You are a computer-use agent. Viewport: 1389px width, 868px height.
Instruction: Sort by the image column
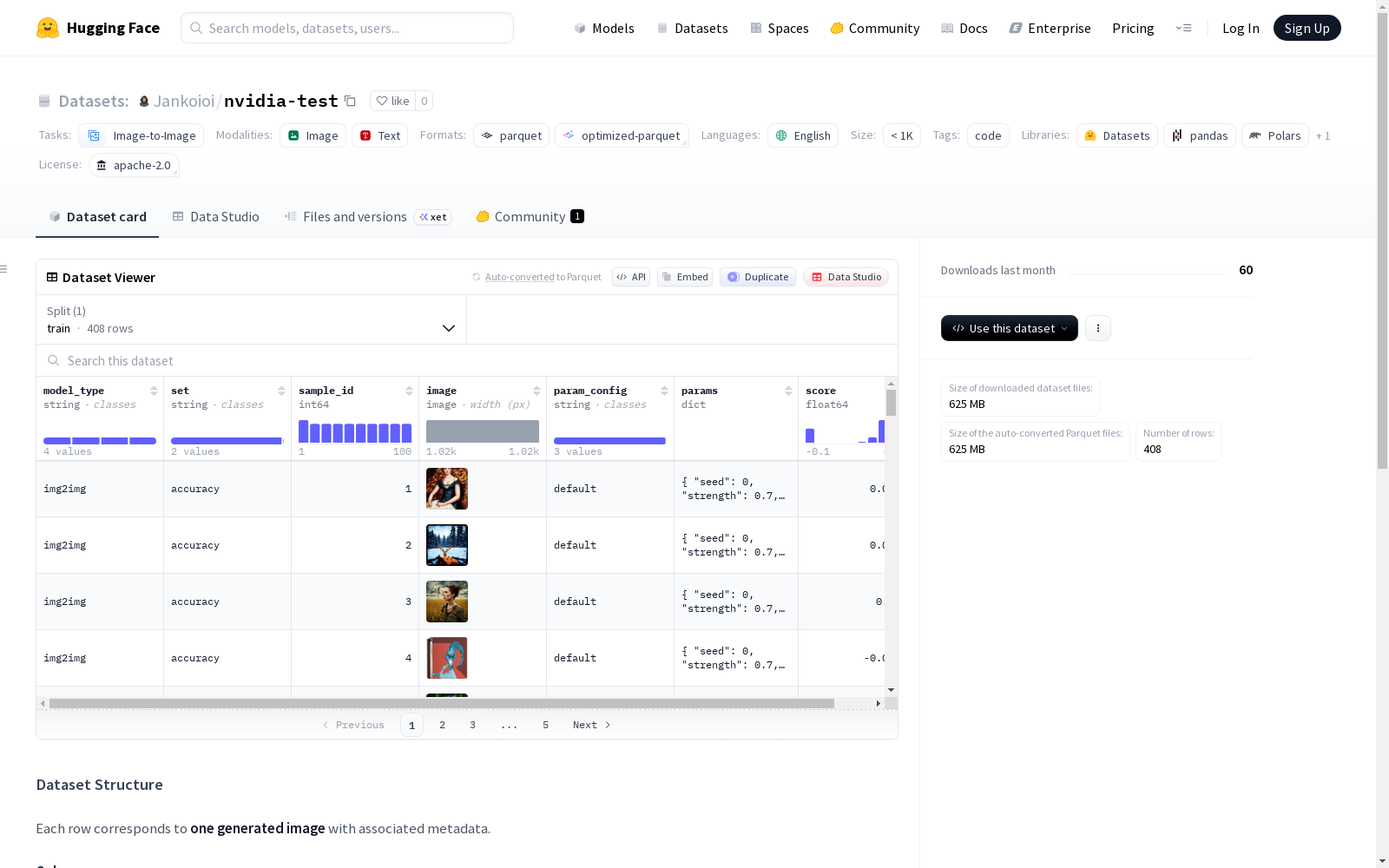coord(537,391)
